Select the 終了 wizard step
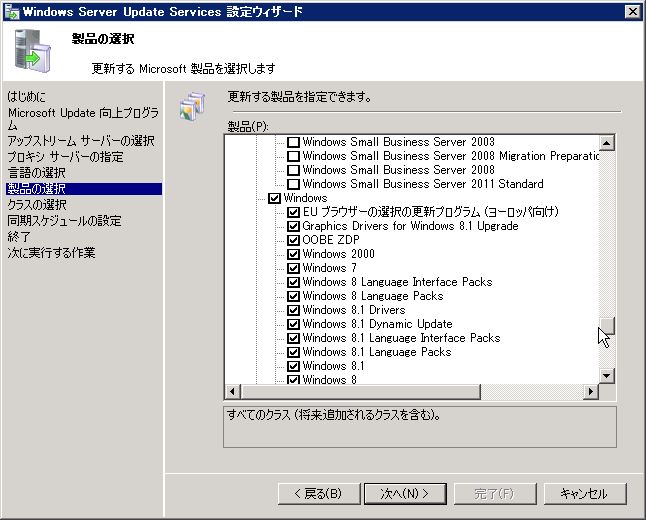 point(19,237)
